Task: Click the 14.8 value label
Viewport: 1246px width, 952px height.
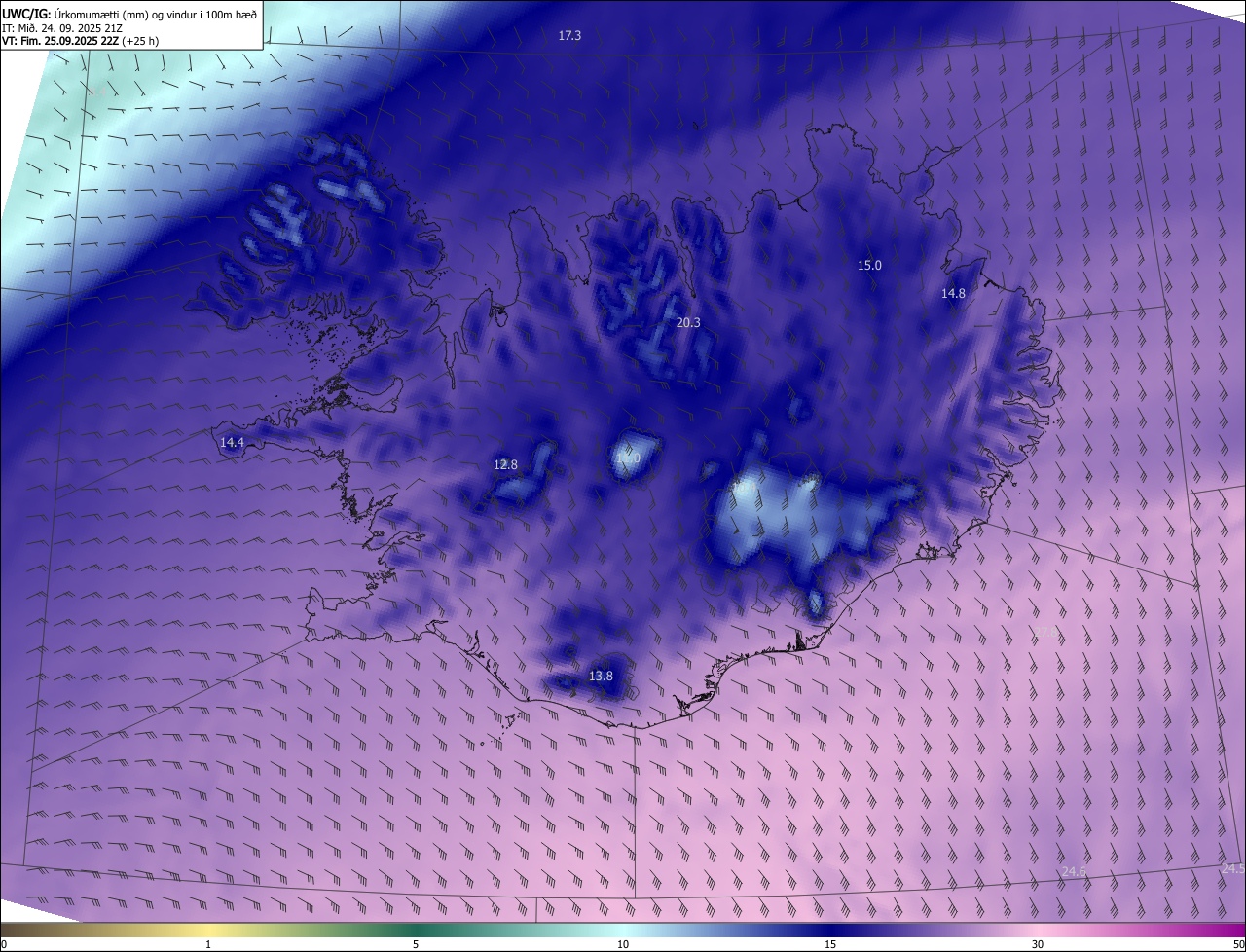Action: click(x=953, y=293)
